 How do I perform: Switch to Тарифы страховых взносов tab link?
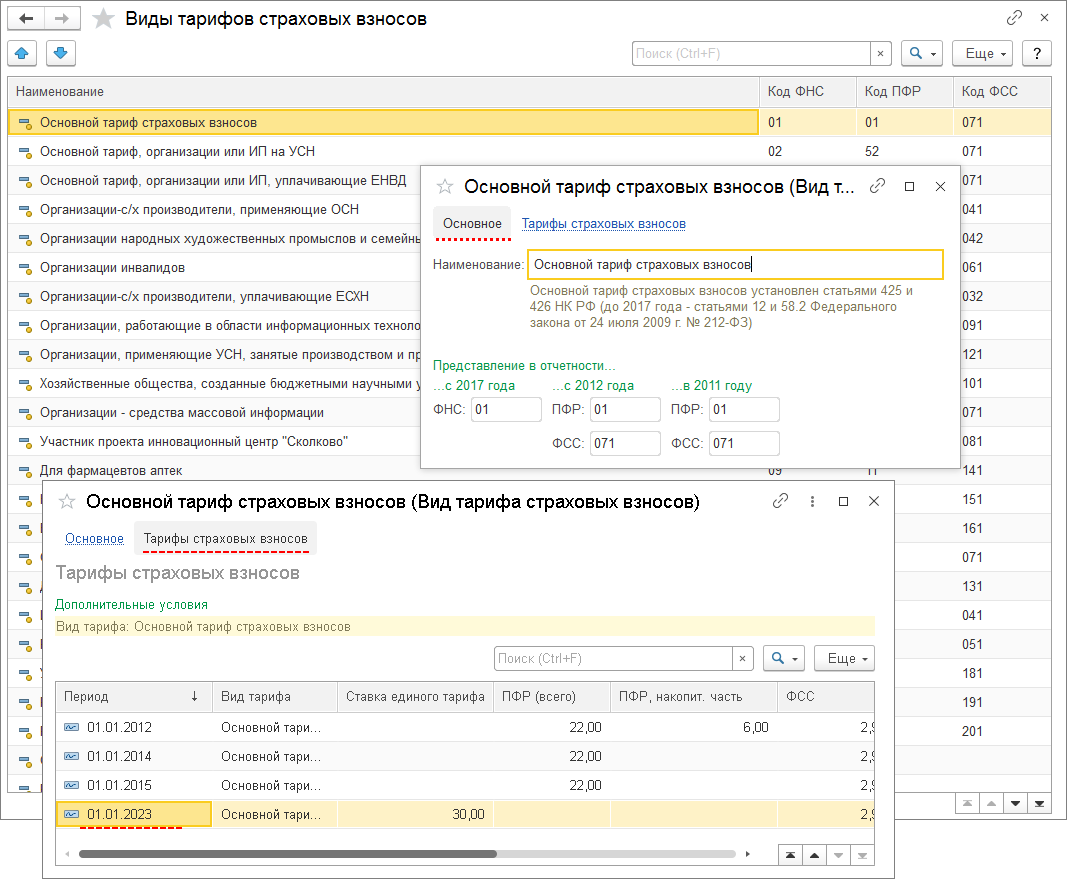click(603, 224)
